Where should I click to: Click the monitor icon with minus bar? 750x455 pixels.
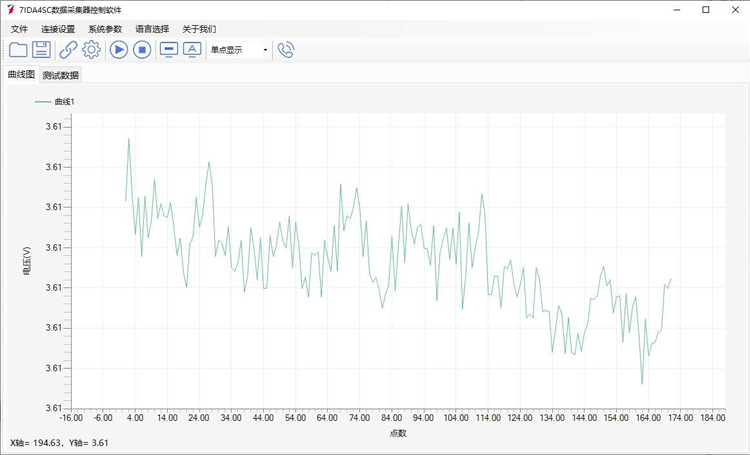click(169, 50)
